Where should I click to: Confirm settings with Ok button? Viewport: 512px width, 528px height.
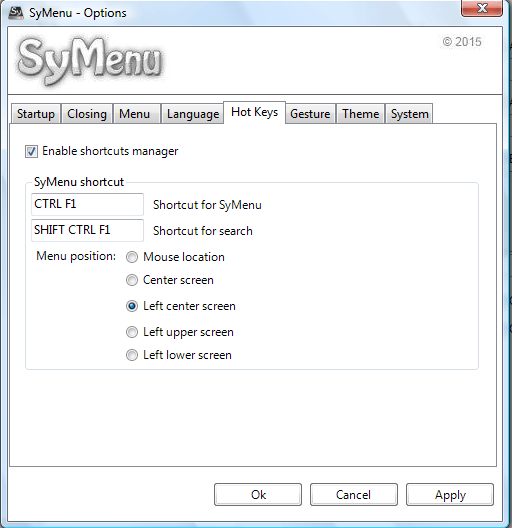[258, 495]
